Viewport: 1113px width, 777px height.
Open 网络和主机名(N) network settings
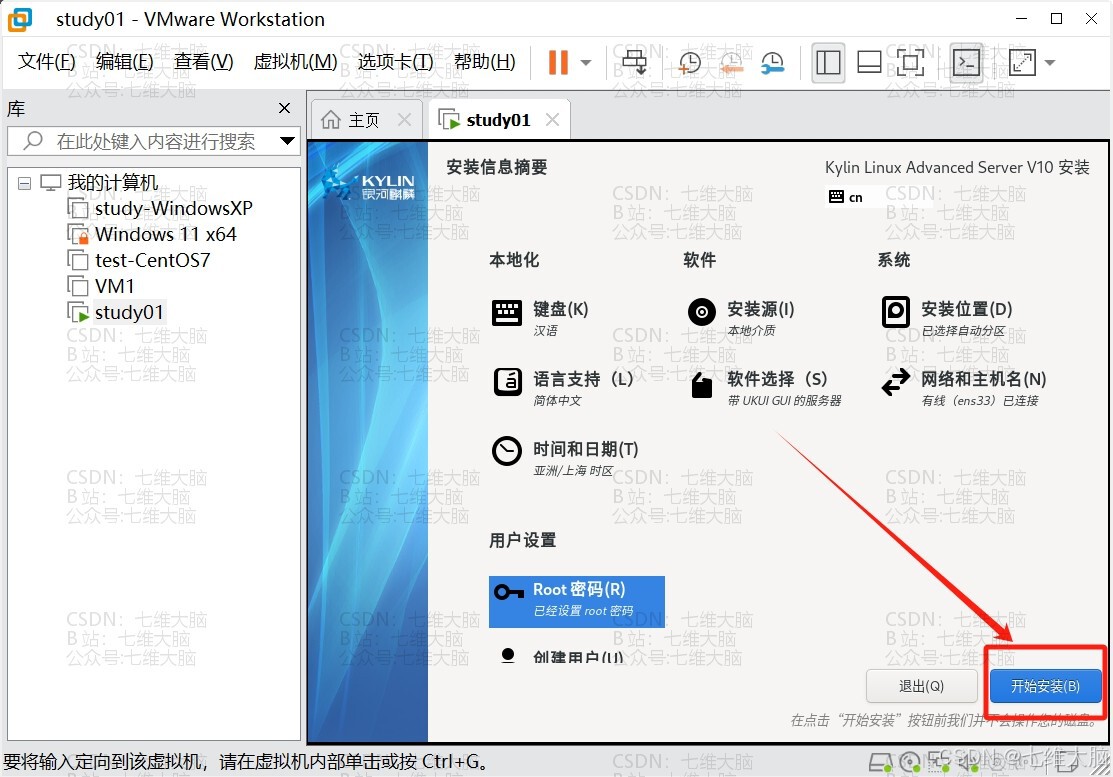coord(964,387)
